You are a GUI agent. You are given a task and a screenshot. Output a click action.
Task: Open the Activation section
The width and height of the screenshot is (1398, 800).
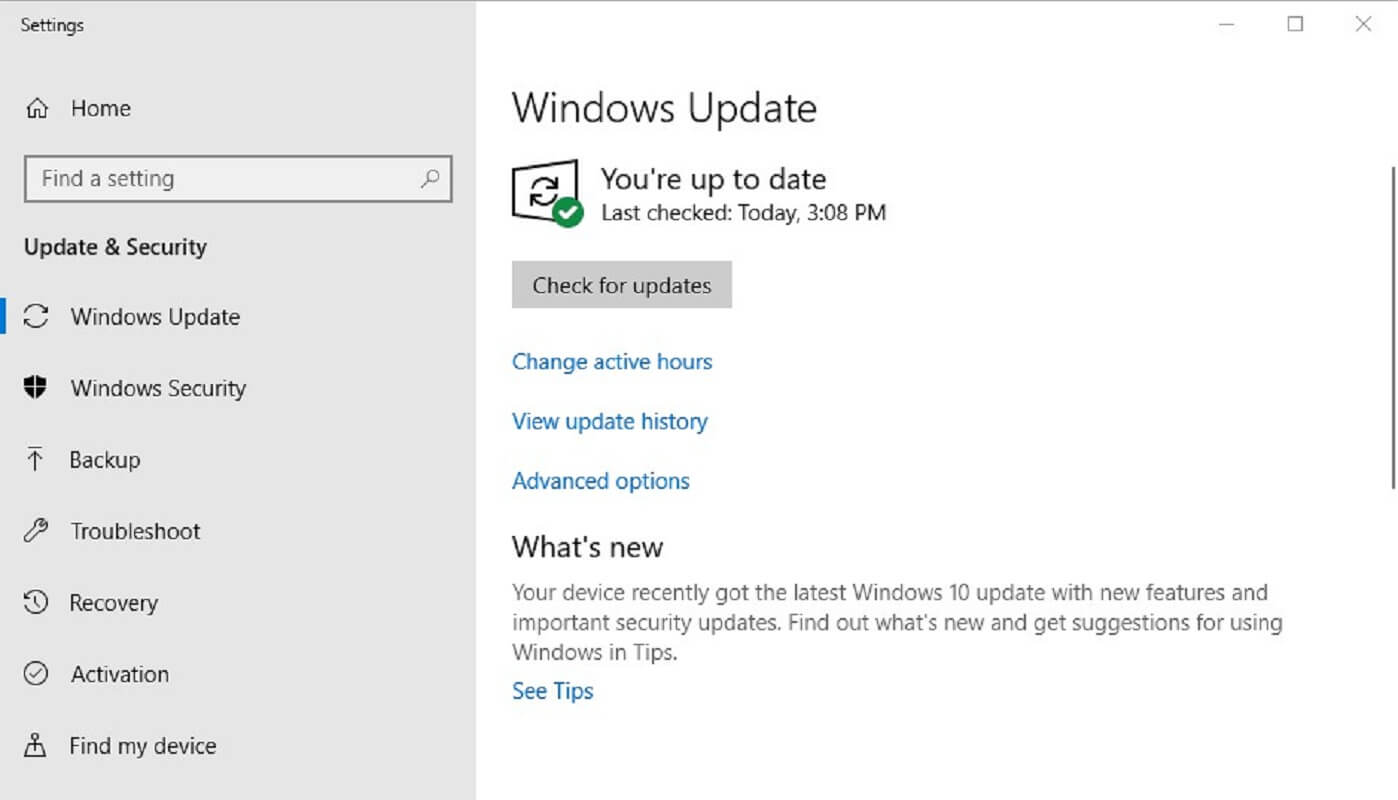point(120,674)
